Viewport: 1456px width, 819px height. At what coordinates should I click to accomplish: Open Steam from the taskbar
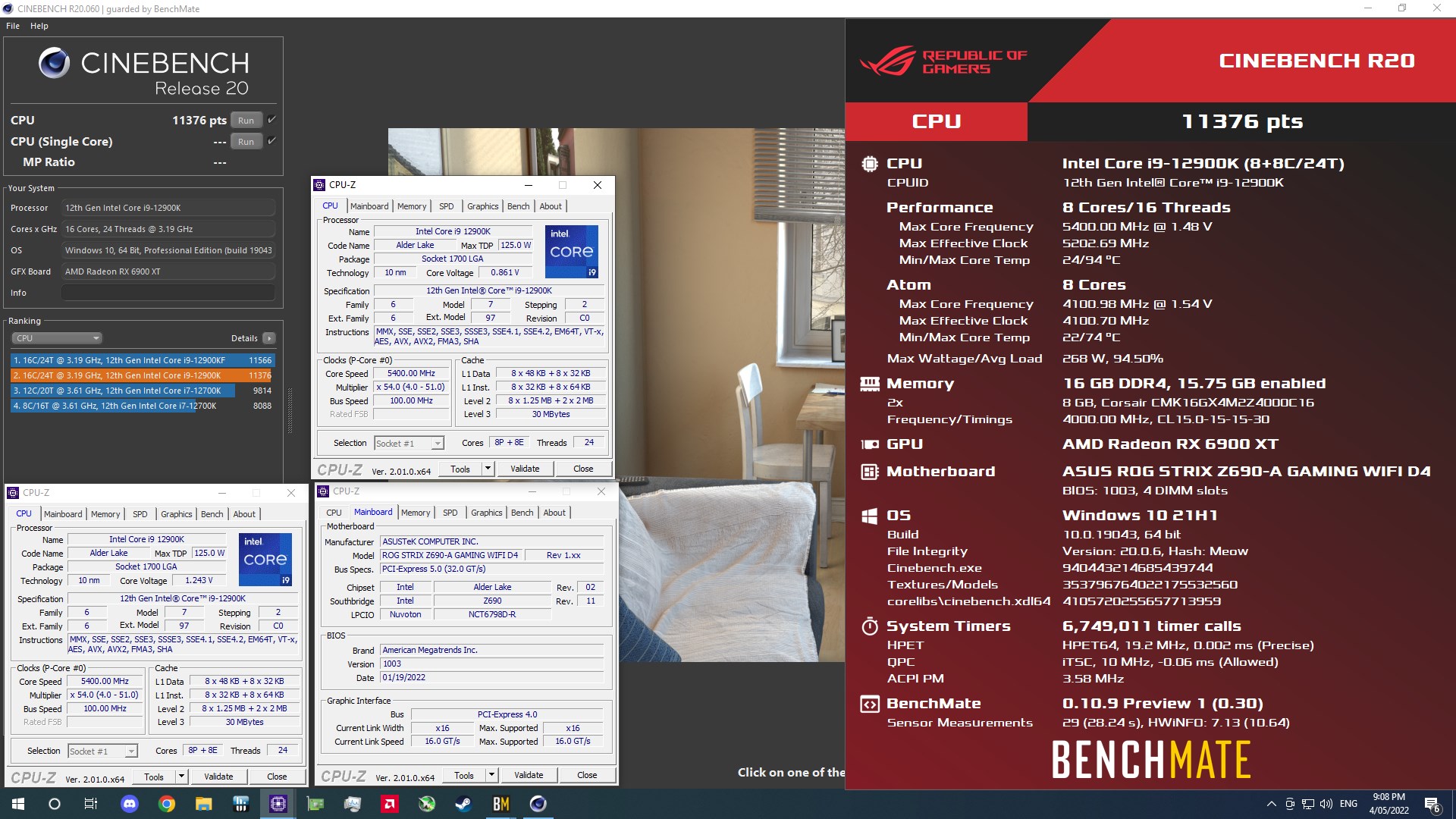[463, 804]
